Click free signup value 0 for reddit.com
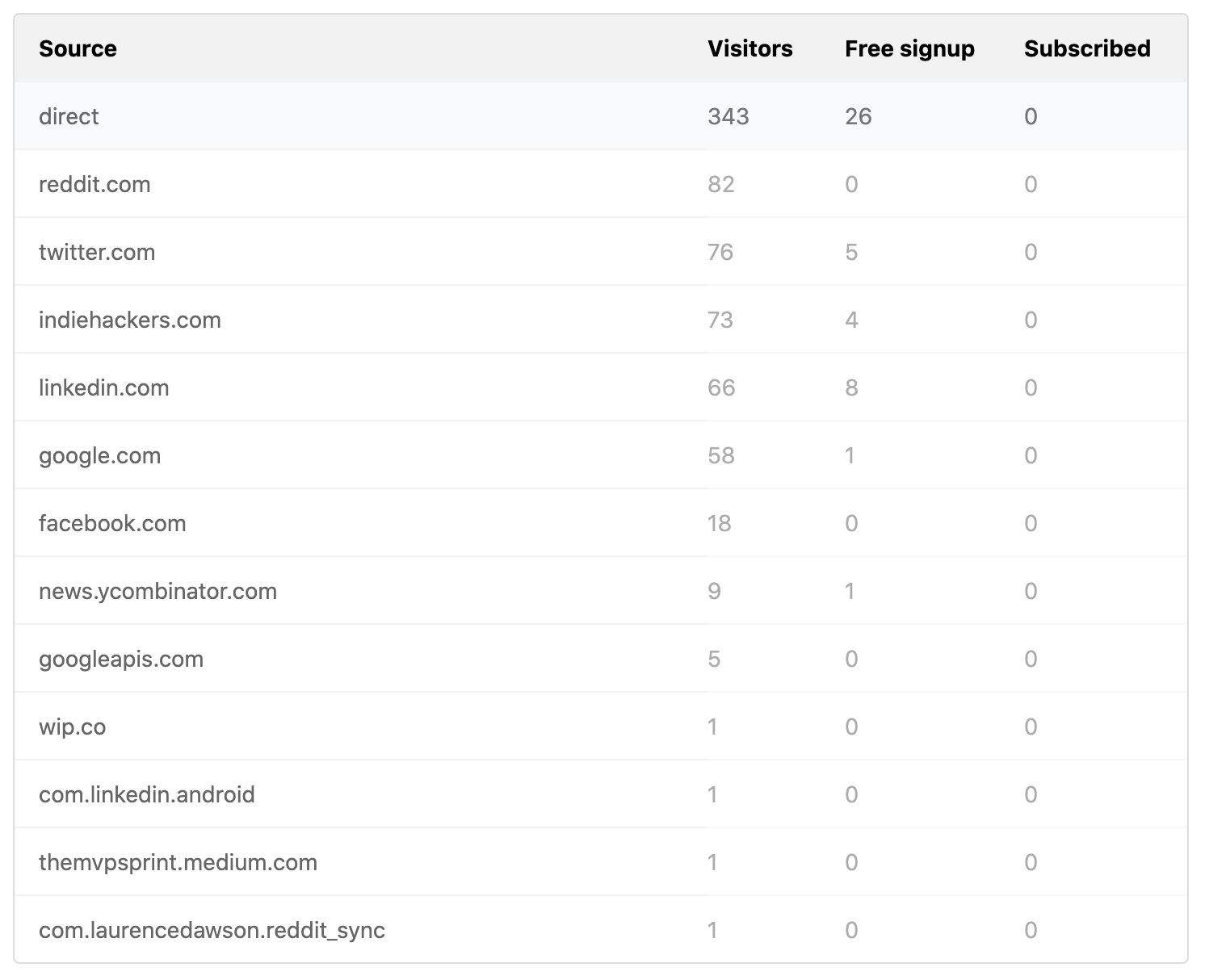The width and height of the screenshot is (1205, 980). 851,184
